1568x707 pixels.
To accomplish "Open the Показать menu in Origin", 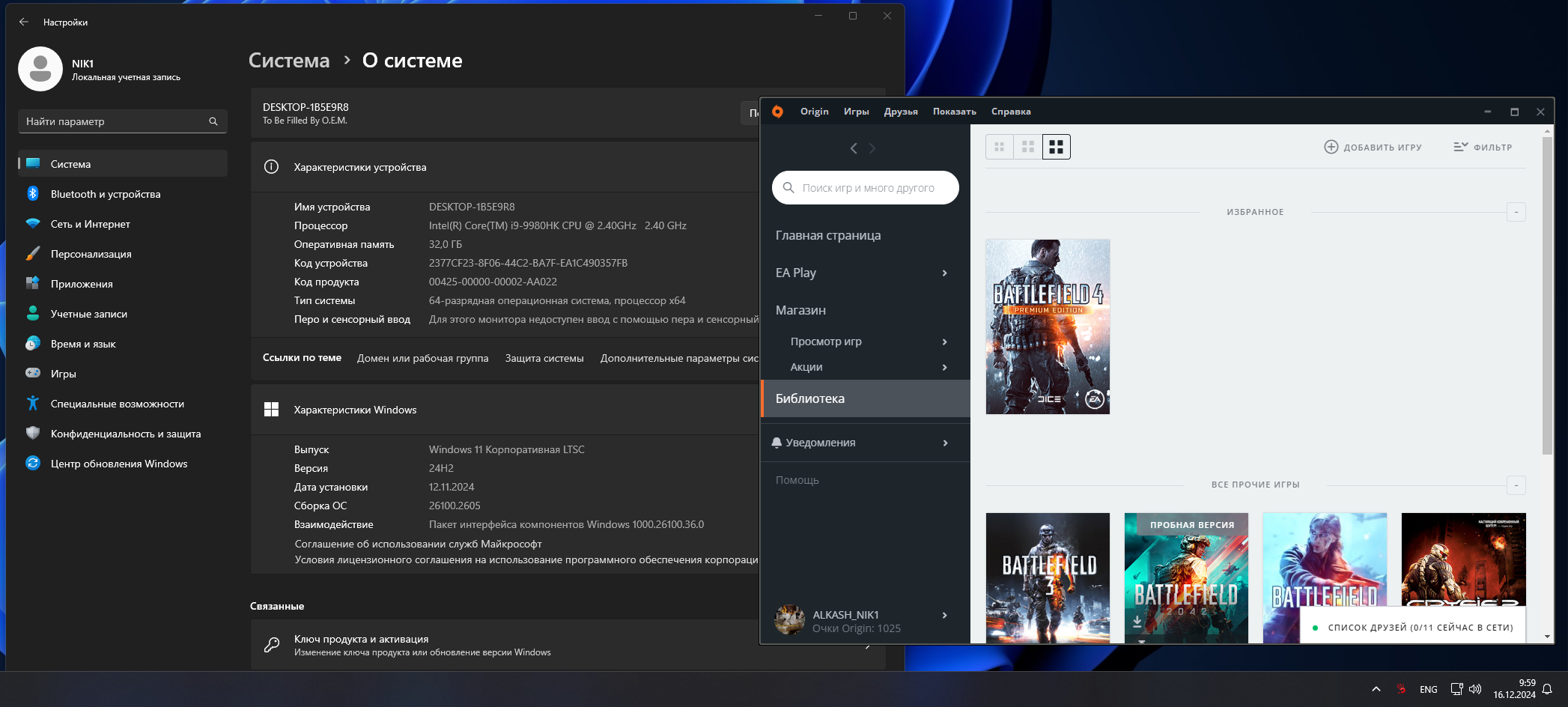I will tap(955, 112).
